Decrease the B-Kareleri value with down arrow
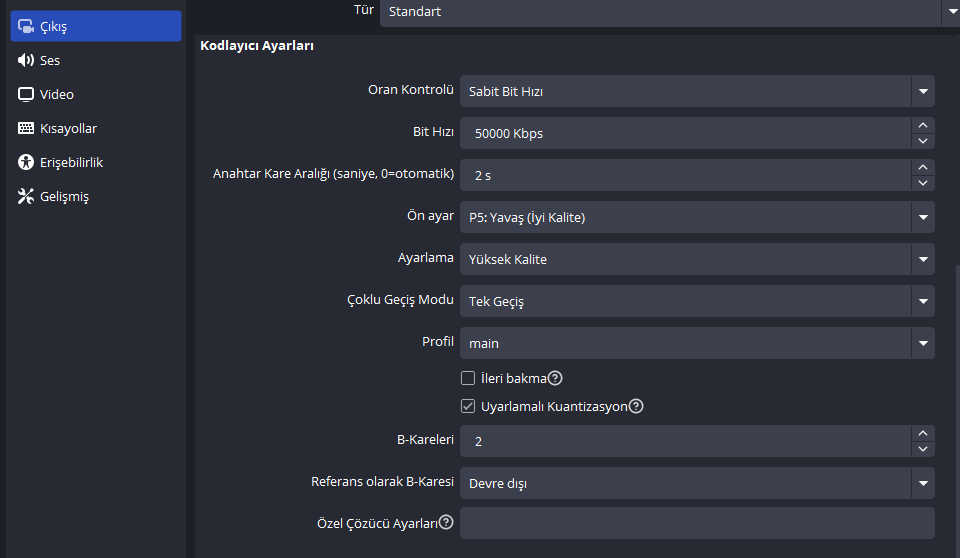The image size is (960, 558). tap(923, 449)
